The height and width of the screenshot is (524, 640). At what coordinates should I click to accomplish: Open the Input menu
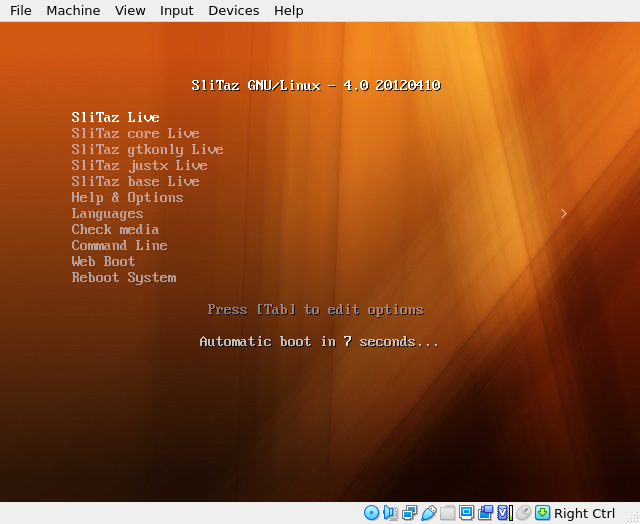[x=176, y=10]
